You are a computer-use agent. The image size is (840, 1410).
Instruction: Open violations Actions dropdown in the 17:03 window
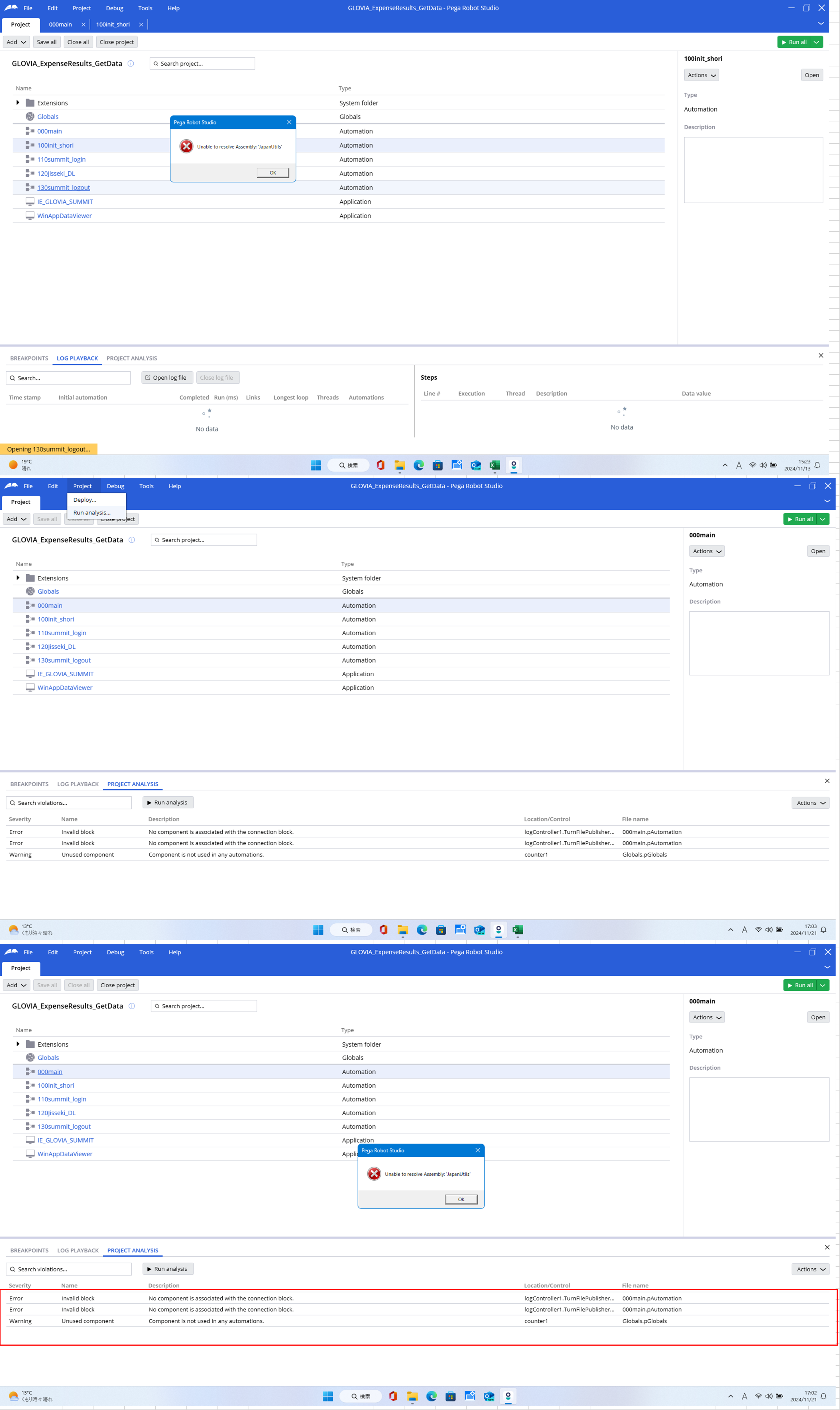pyautogui.click(x=810, y=803)
